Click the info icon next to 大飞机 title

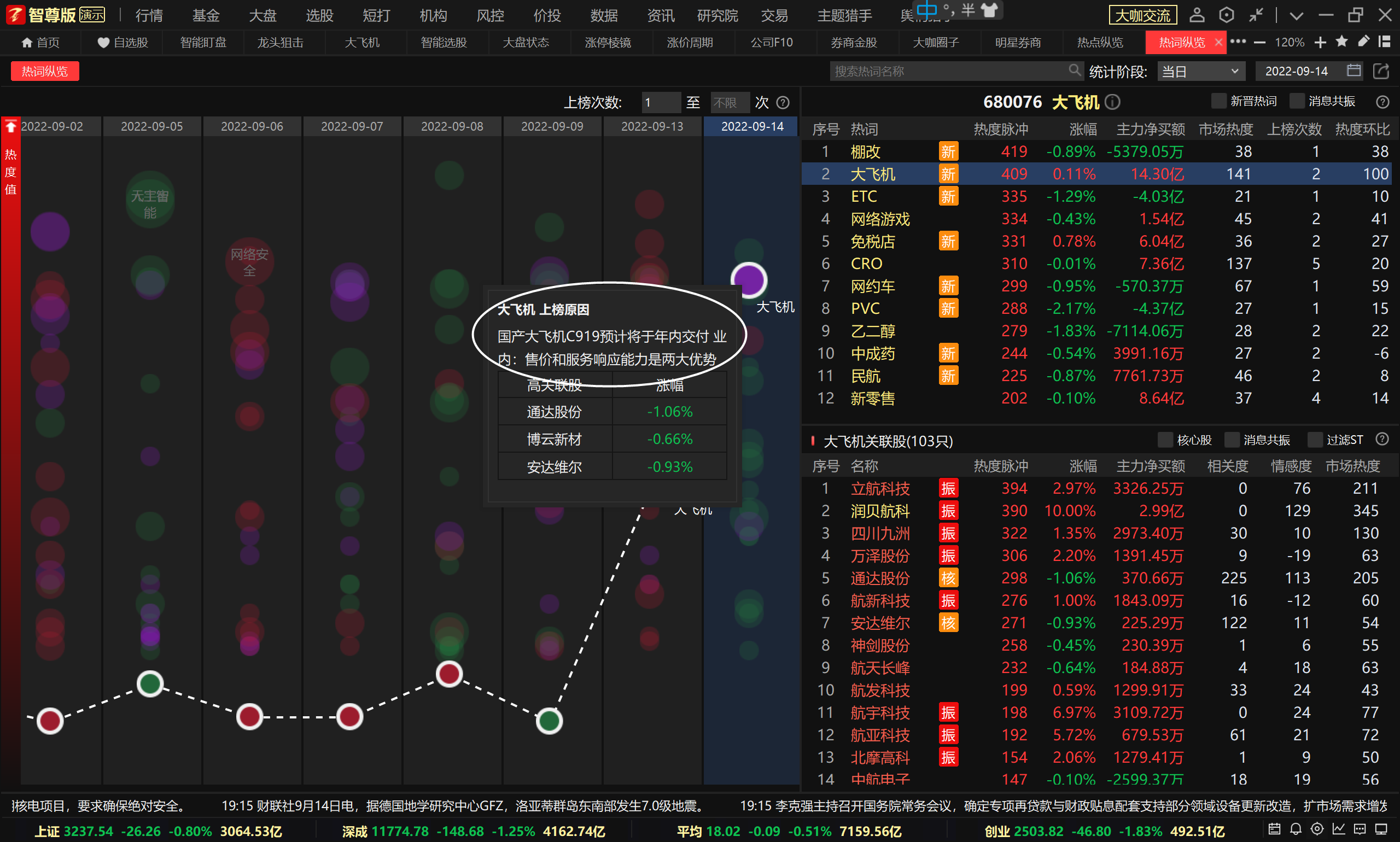(1113, 102)
